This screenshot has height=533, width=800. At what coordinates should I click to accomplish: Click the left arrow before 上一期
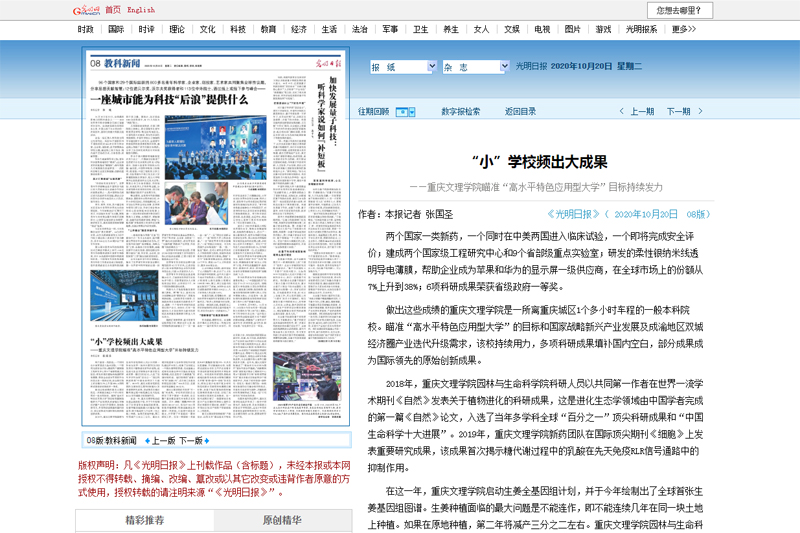(x=624, y=112)
